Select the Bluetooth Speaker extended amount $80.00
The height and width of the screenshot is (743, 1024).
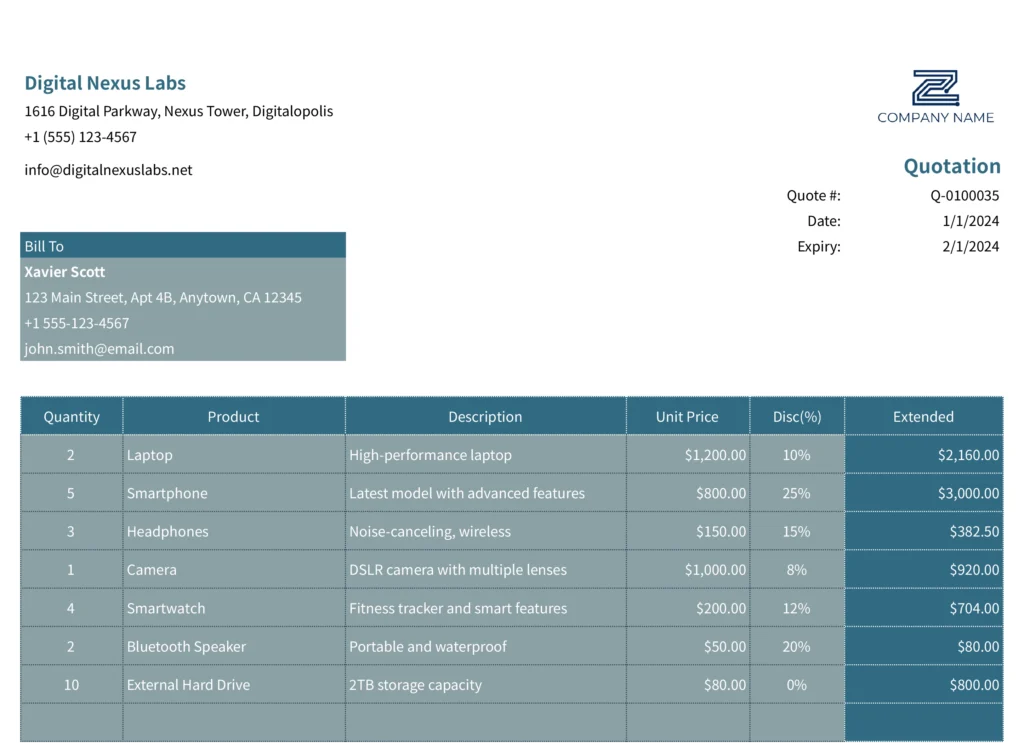923,646
